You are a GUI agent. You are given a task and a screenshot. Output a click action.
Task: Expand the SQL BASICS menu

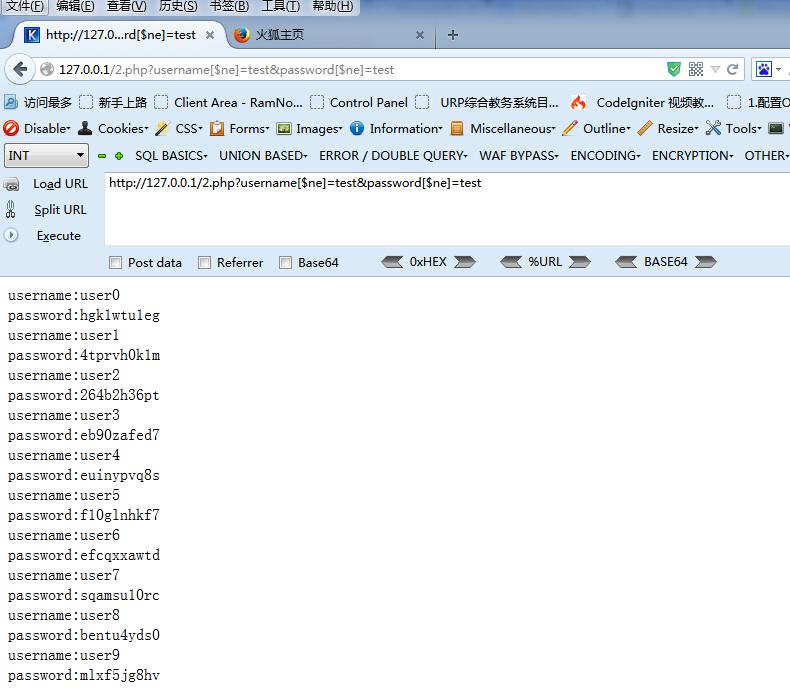(x=171, y=156)
